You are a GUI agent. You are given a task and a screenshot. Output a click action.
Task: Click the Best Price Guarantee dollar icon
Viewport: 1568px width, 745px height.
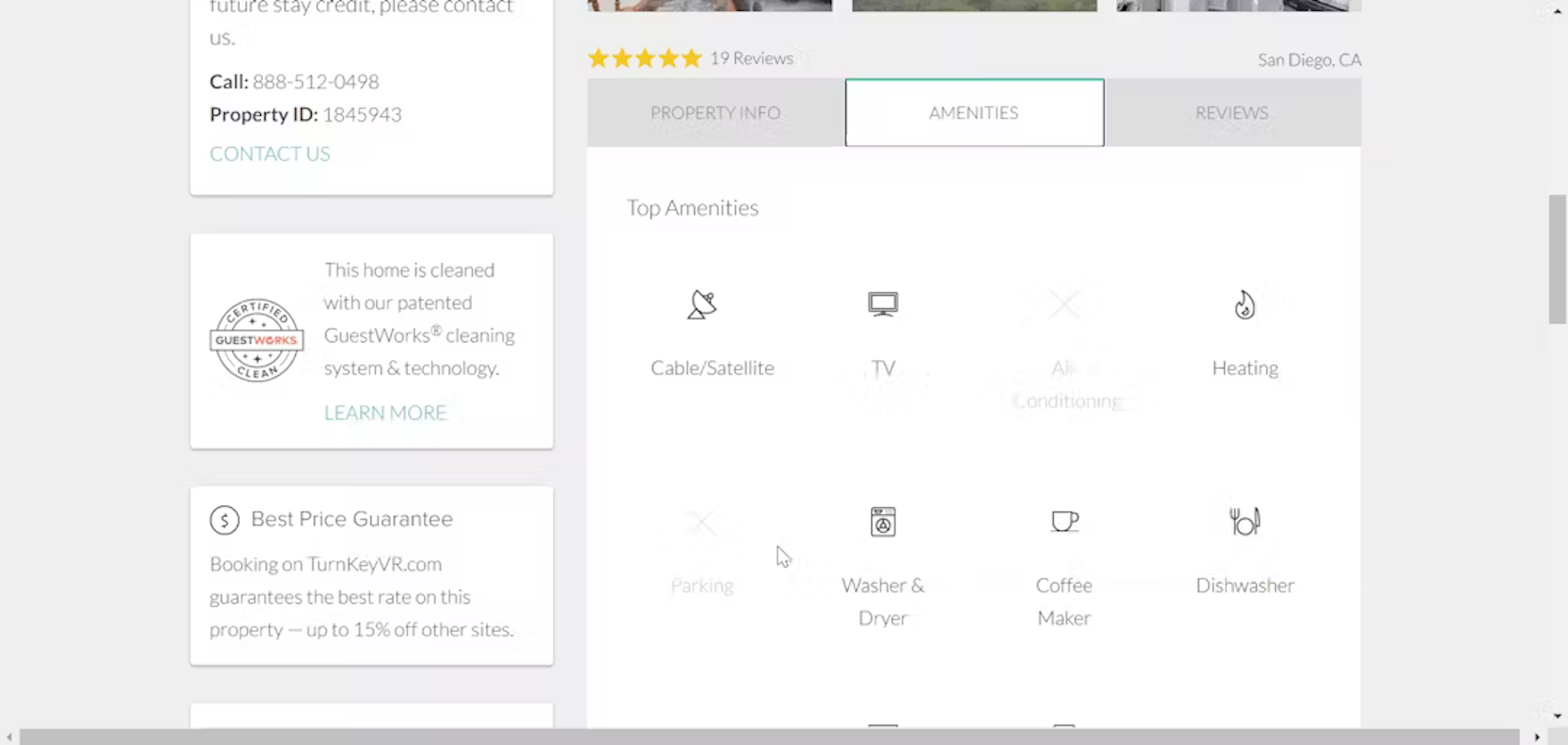pyautogui.click(x=225, y=520)
